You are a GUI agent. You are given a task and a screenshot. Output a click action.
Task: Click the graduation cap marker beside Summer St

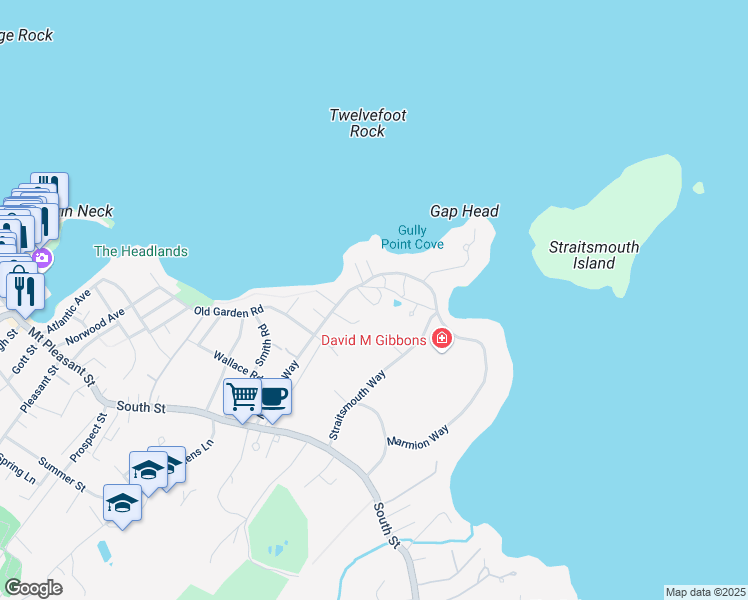pyautogui.click(x=148, y=473)
